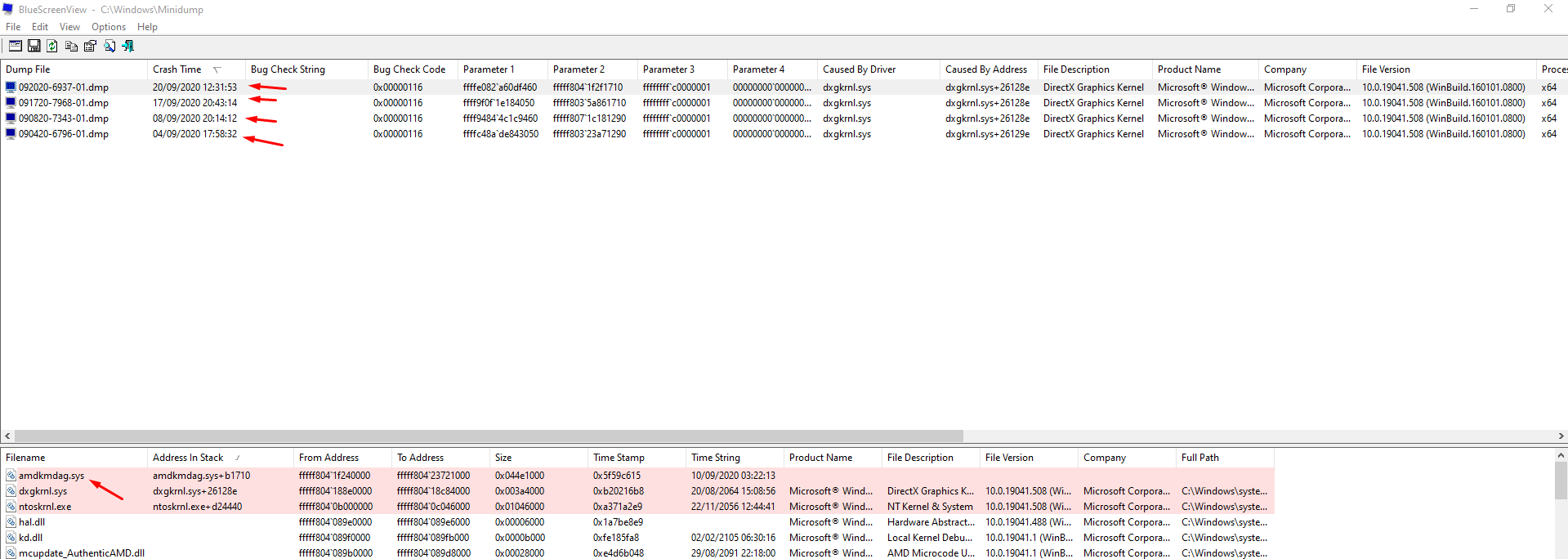This screenshot has height=559, width=1568.
Task: Select the 092020-6937-01.dmp dump file row
Action: pyautogui.click(x=784, y=87)
